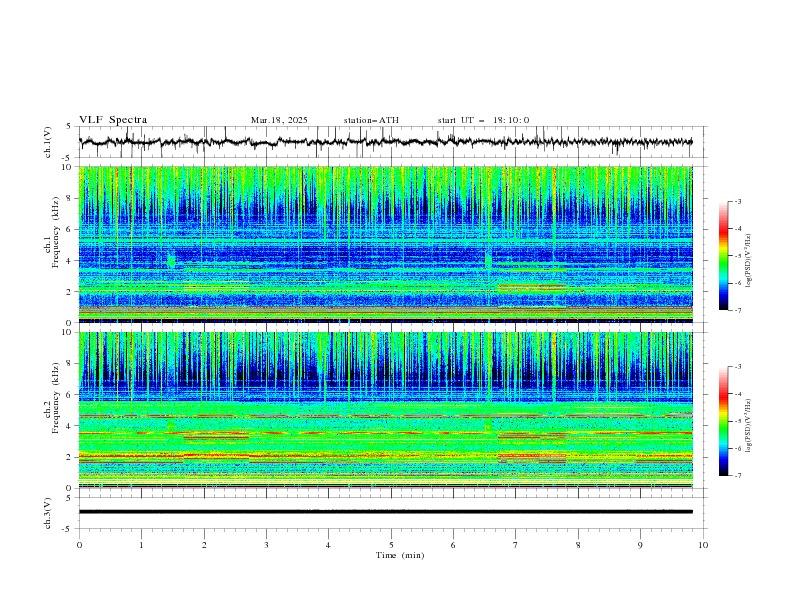Click the ch.1 voltage waveform trace
Image resolution: width=792 pixels, height=612 pixels.
coord(385,142)
